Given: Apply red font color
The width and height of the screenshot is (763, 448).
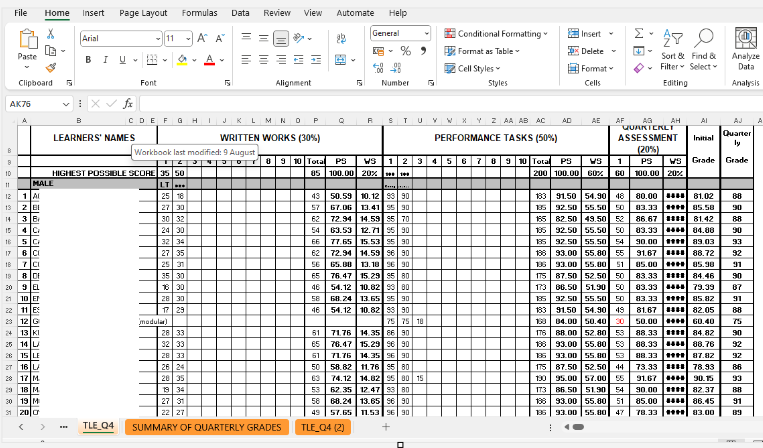Looking at the screenshot, I should (x=209, y=60).
